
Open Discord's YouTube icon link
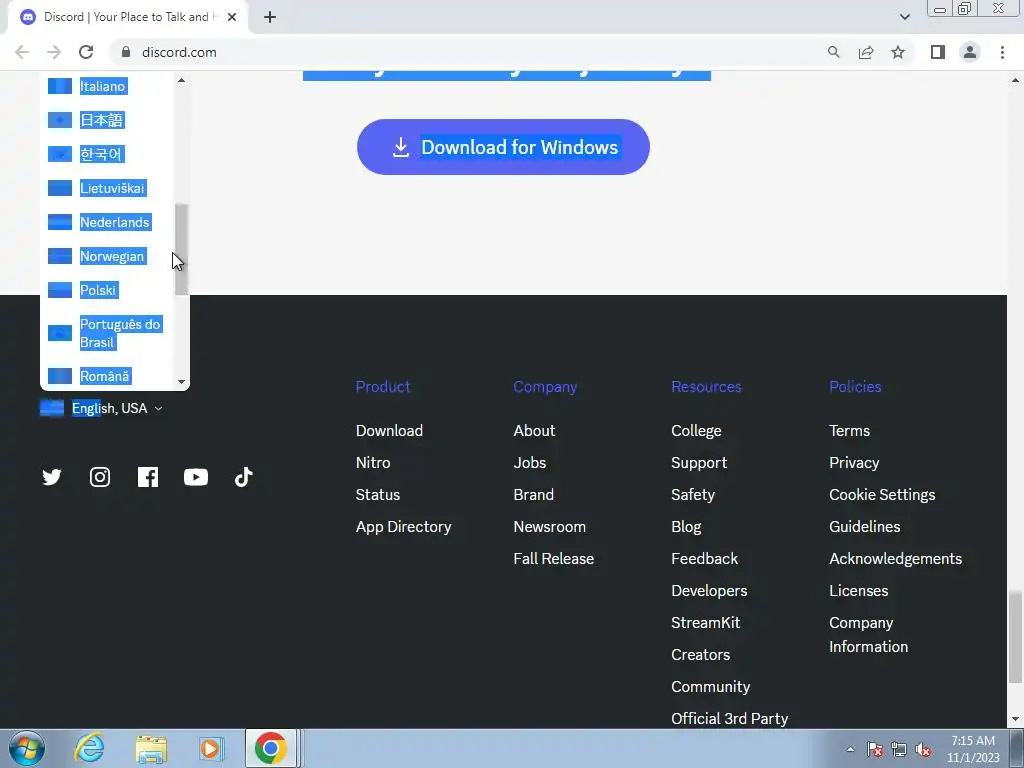click(x=196, y=477)
